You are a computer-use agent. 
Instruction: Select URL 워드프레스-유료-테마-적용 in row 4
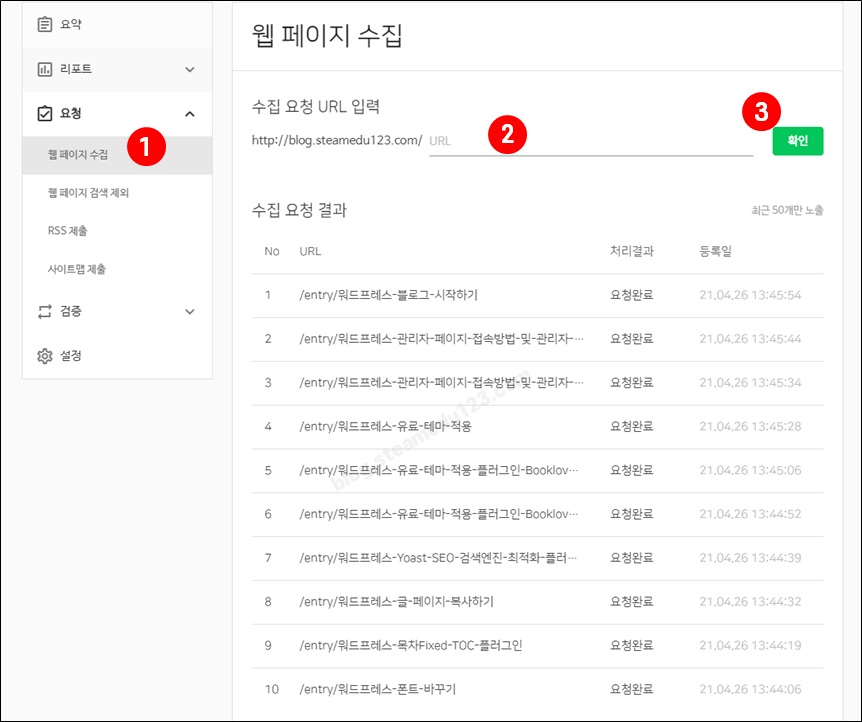[385, 426]
